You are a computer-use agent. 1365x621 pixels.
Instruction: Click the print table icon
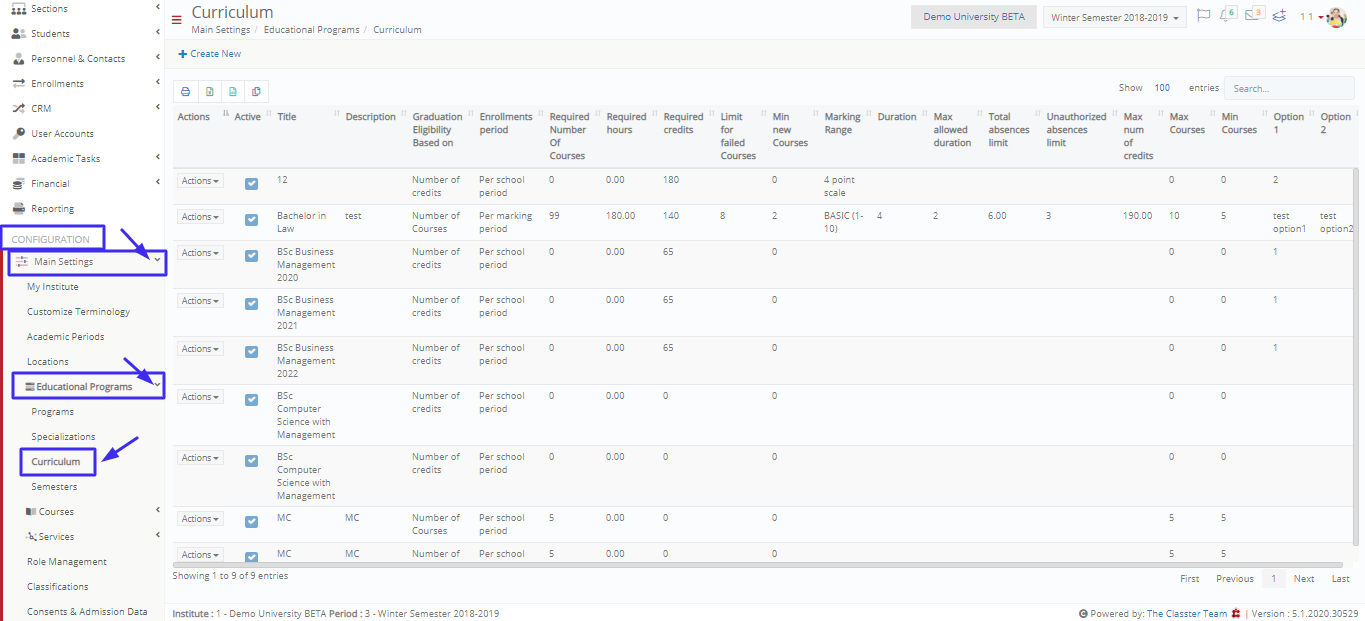(185, 92)
